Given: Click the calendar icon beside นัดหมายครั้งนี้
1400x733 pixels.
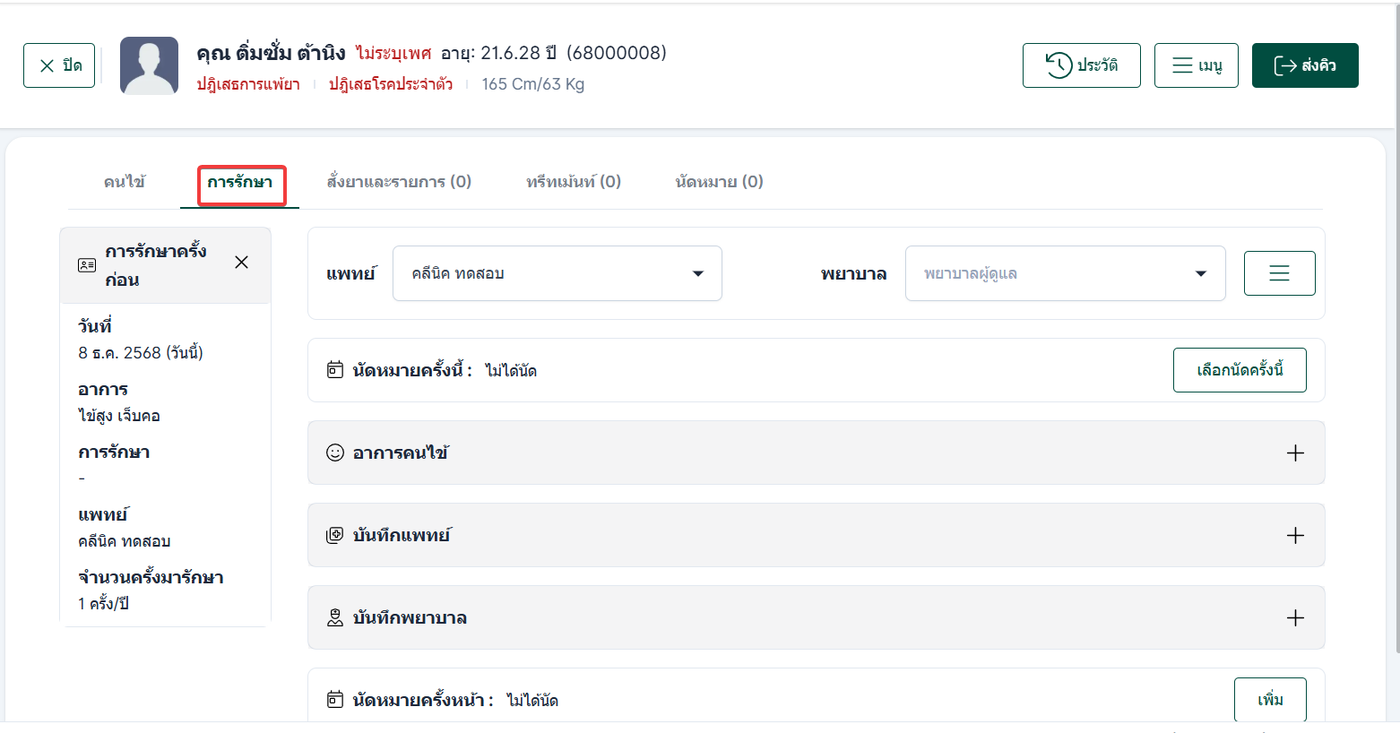Looking at the screenshot, I should coord(335,370).
